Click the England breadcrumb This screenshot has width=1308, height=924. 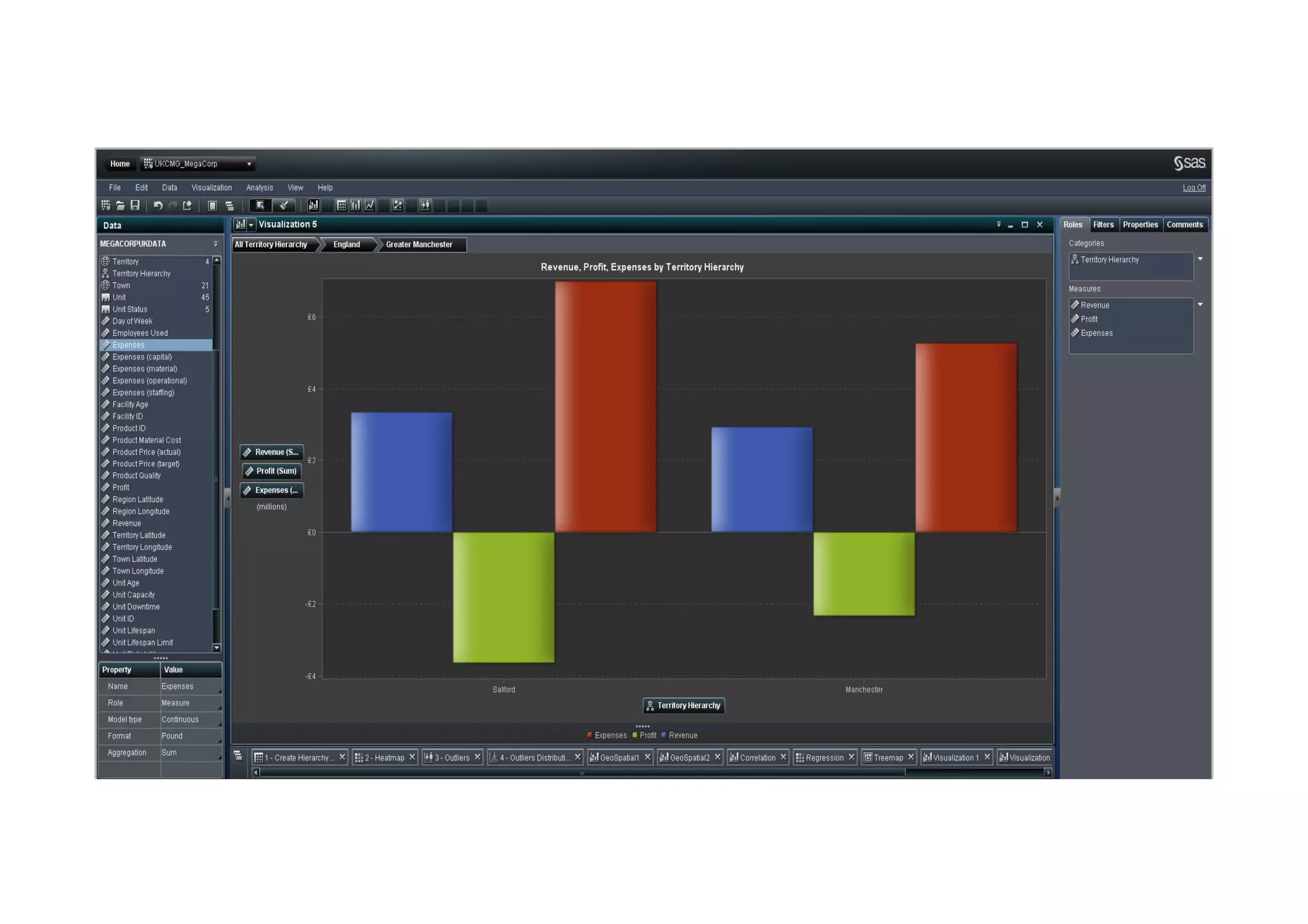346,245
